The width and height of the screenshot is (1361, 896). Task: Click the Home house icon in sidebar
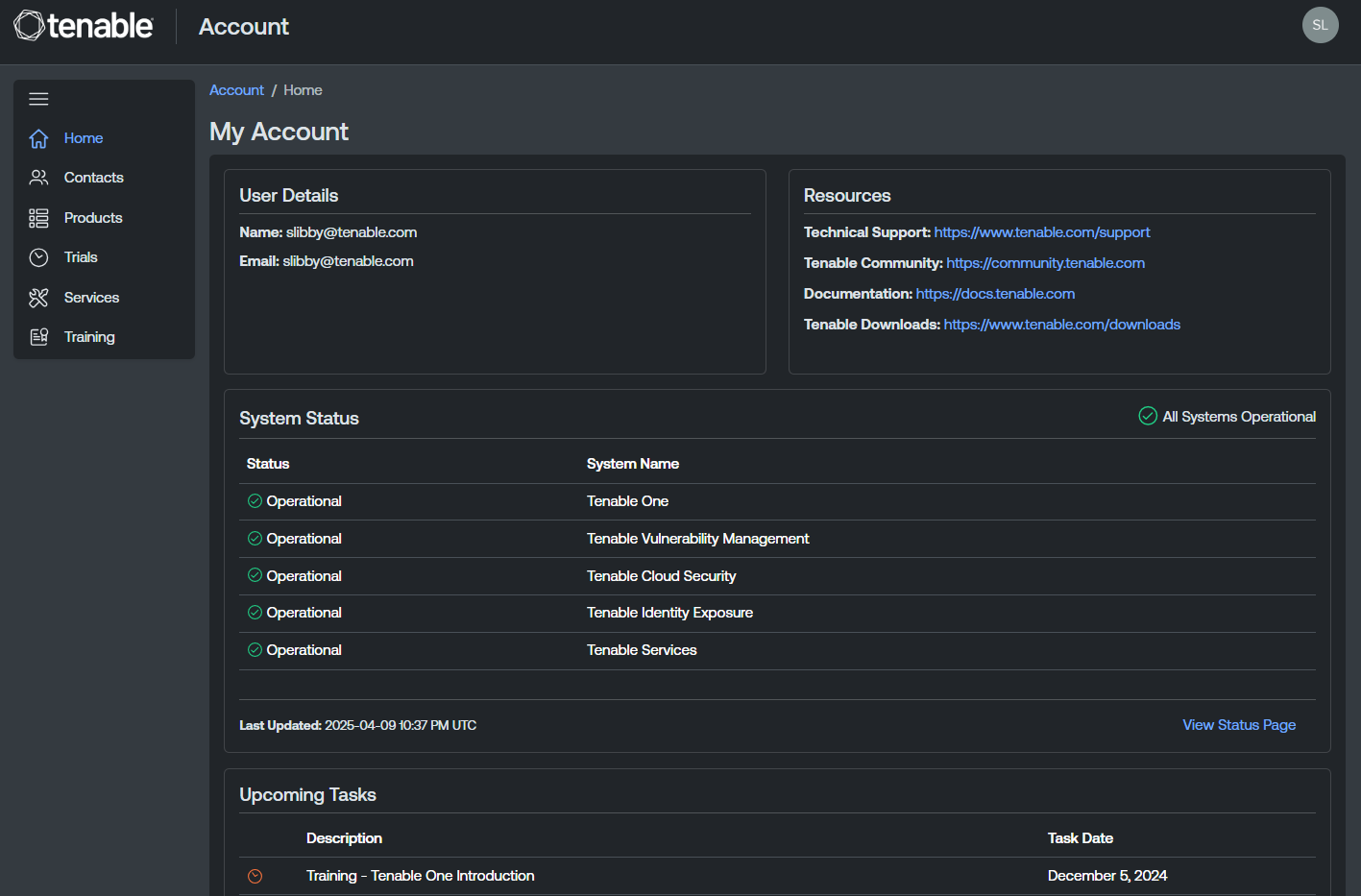tap(38, 138)
